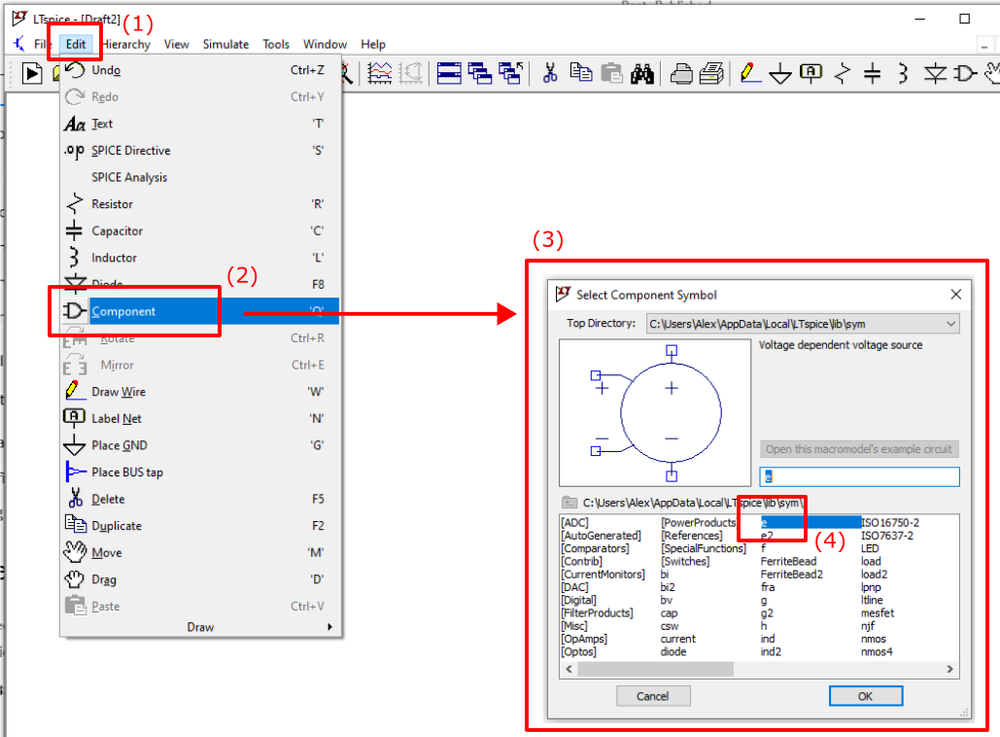Screen dimensions: 1000x737
Task: Select the Component gate toolbar icon
Action: point(965,74)
